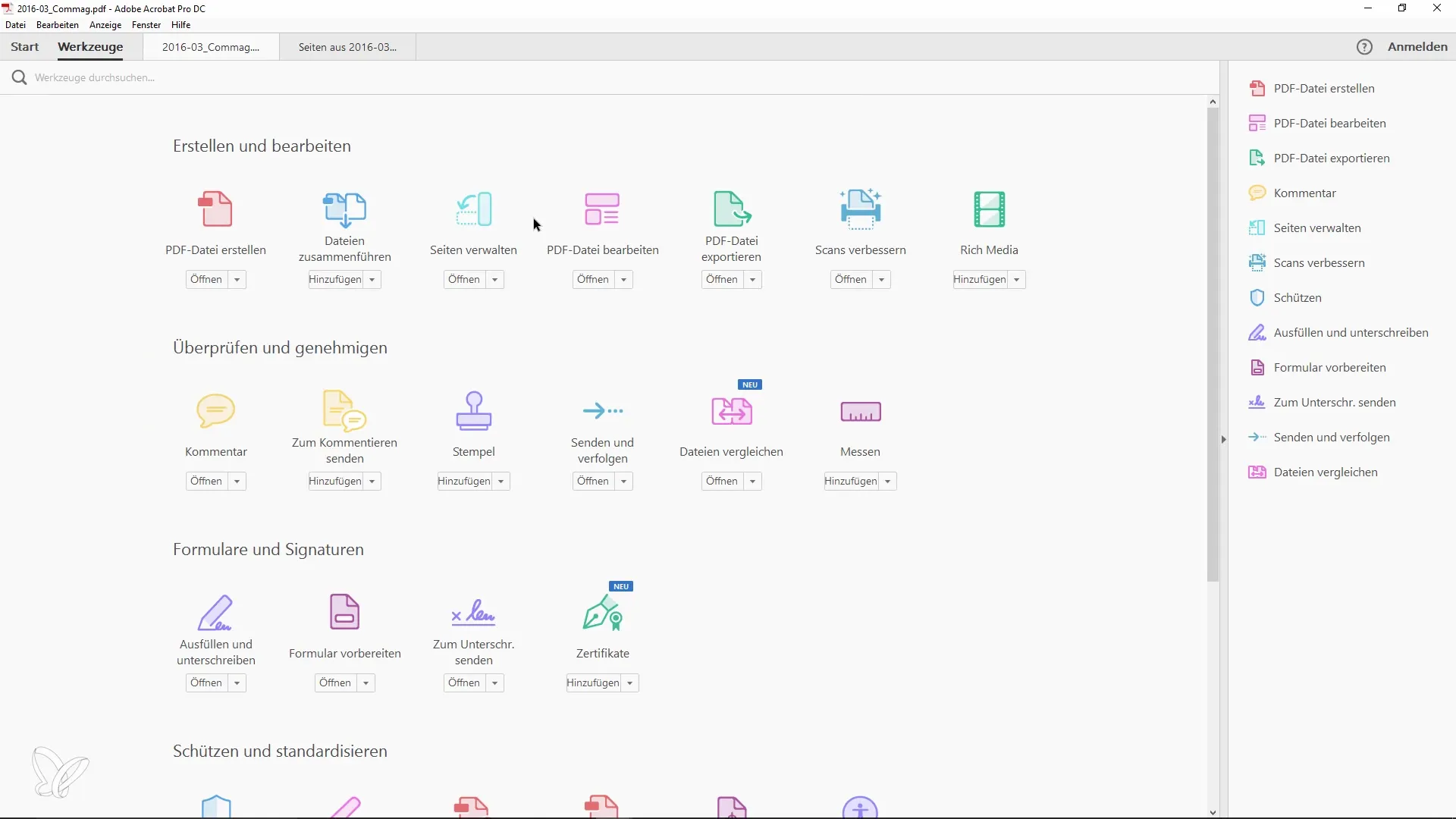Expand dropdown arrow under Dateien vergleichen
The width and height of the screenshot is (1456, 819).
(x=752, y=482)
